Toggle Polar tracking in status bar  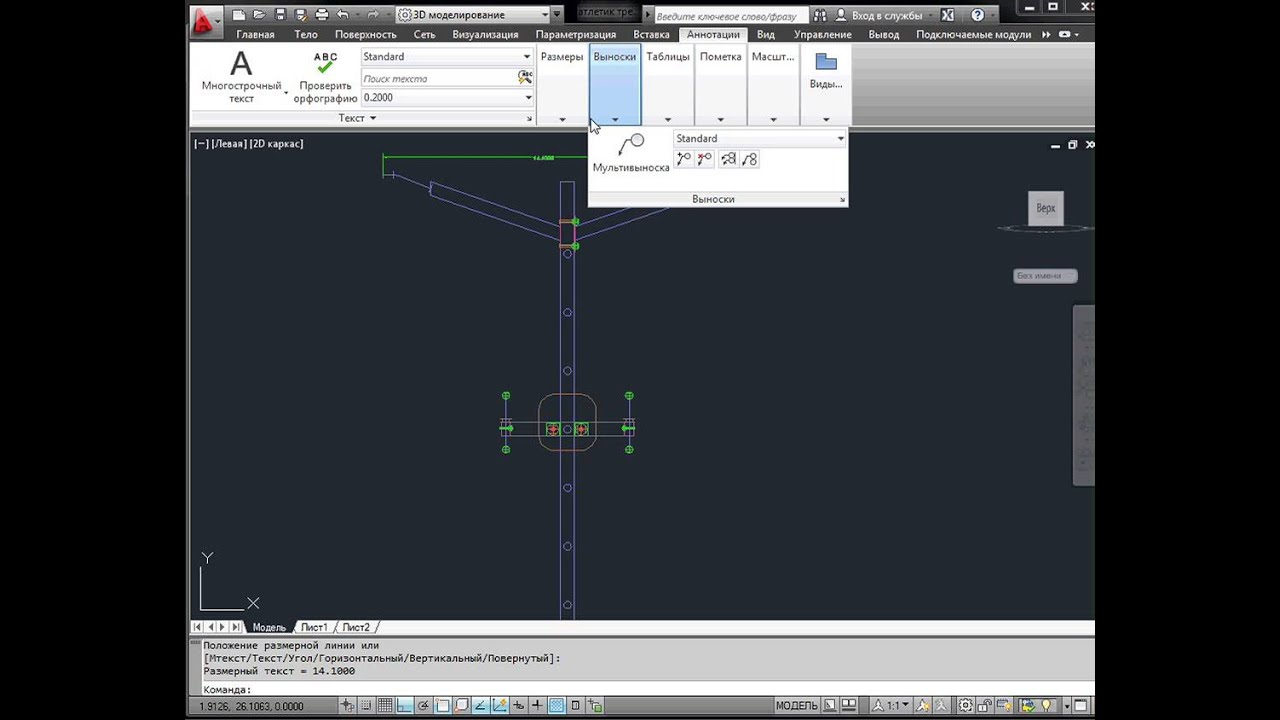click(x=423, y=706)
